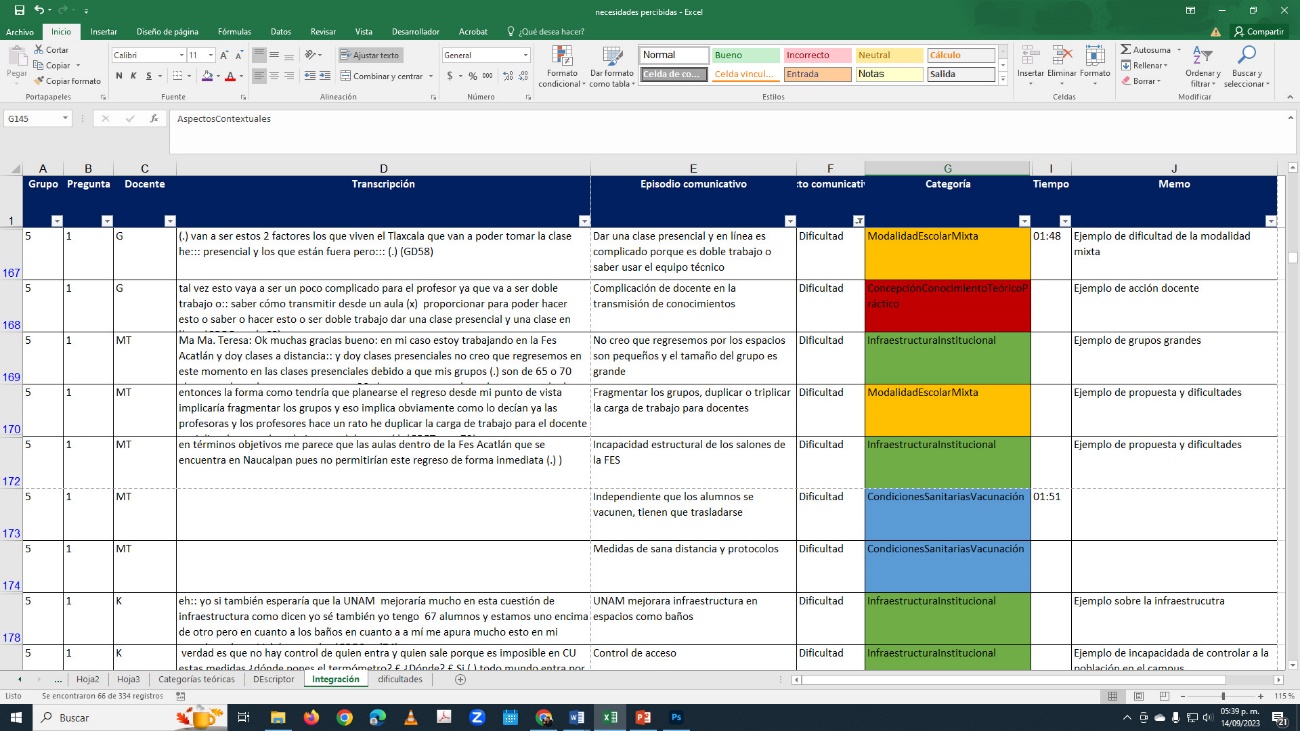Apply the Neutral cell style

(x=889, y=55)
